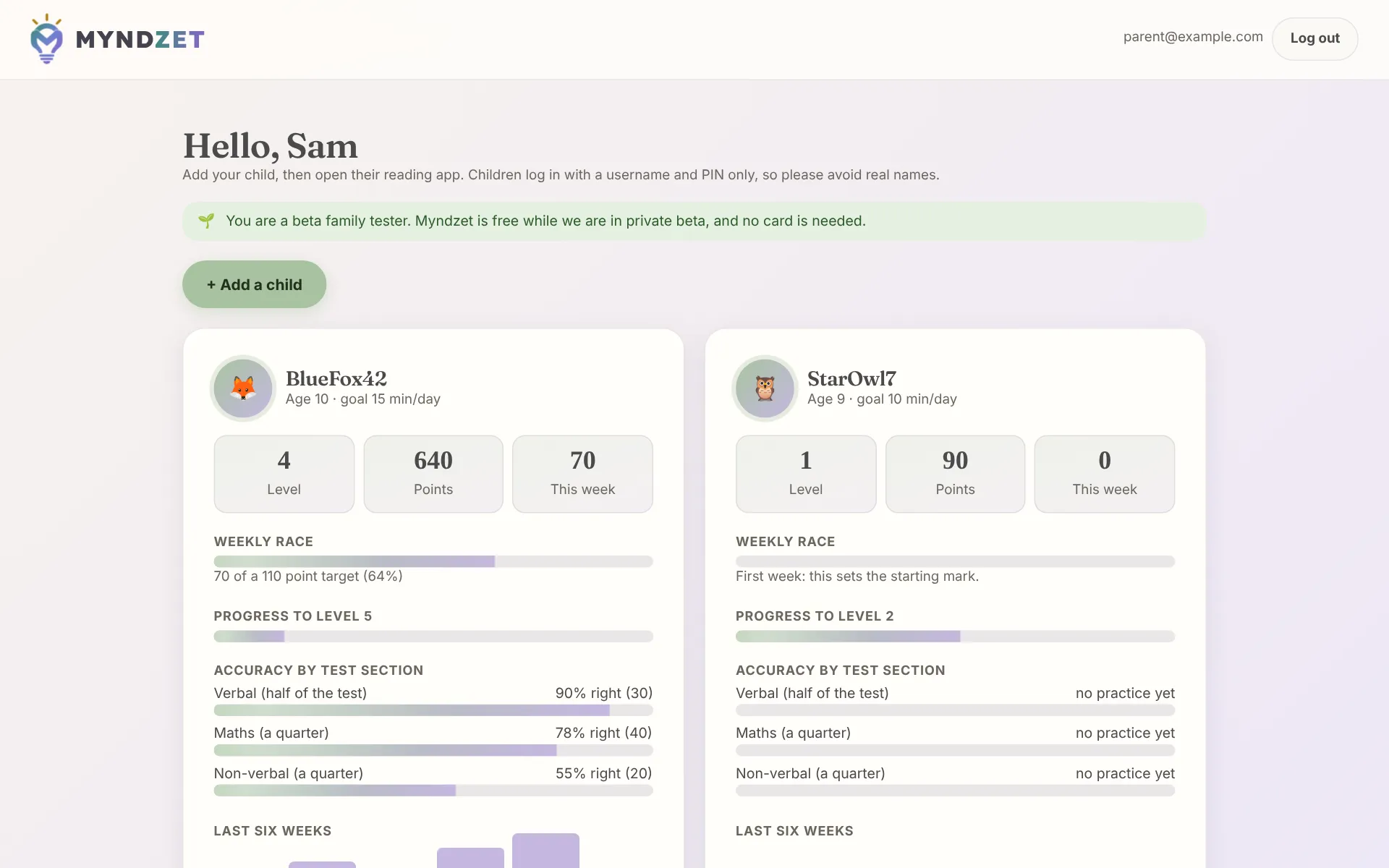Click the seedling icon in beta banner
This screenshot has width=1389, height=868.
tap(206, 221)
